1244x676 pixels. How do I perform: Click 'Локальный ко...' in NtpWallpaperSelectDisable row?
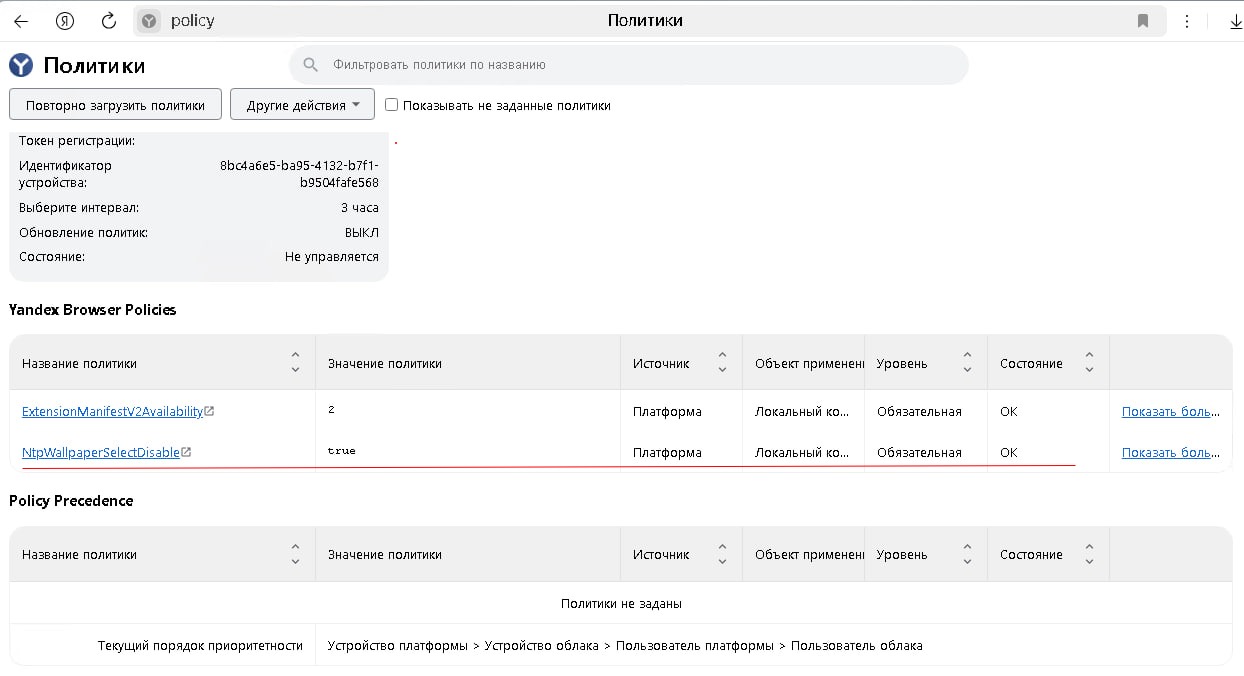(x=802, y=452)
